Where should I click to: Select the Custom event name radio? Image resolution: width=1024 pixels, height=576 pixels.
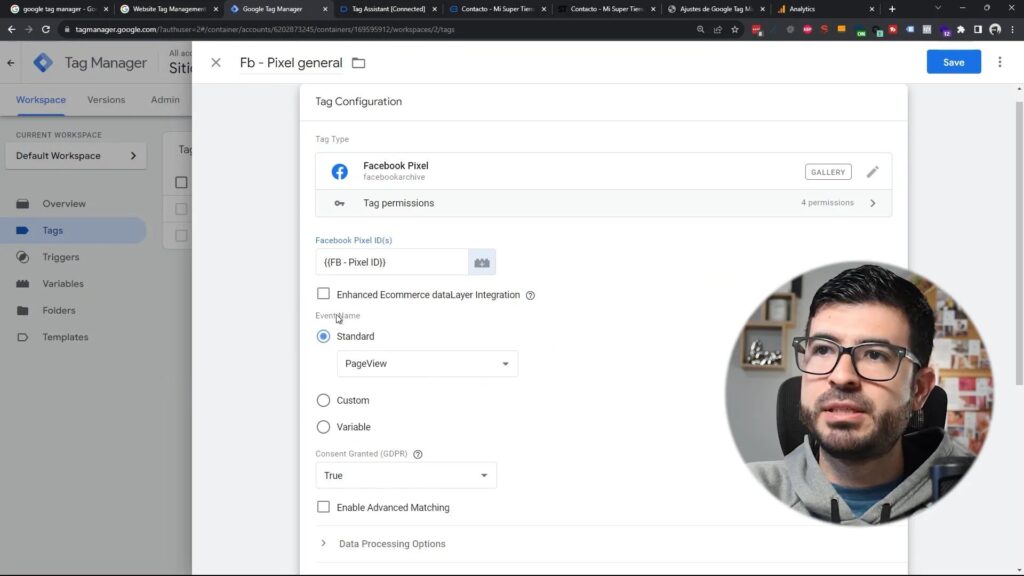pyautogui.click(x=323, y=400)
